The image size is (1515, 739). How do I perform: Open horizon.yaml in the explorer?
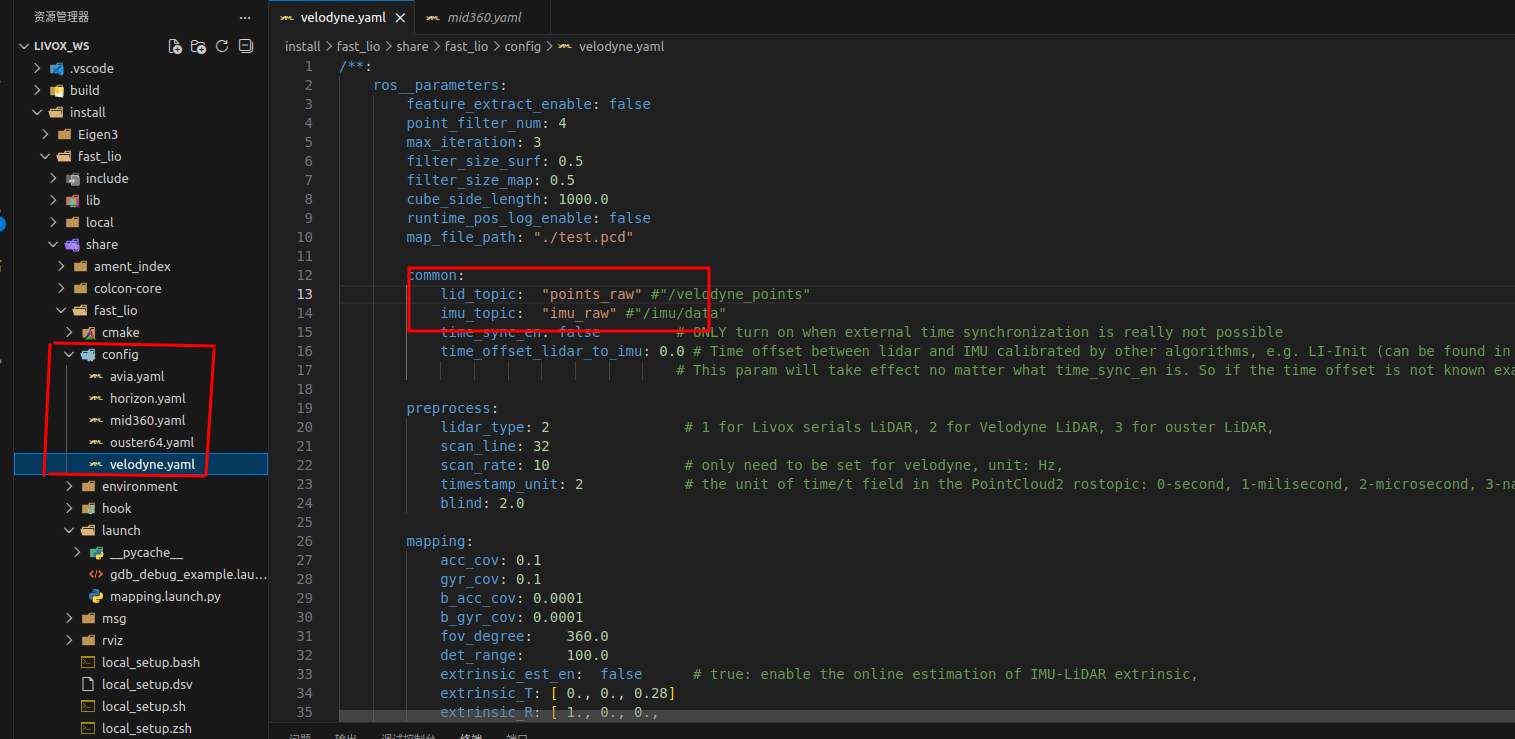click(x=148, y=398)
